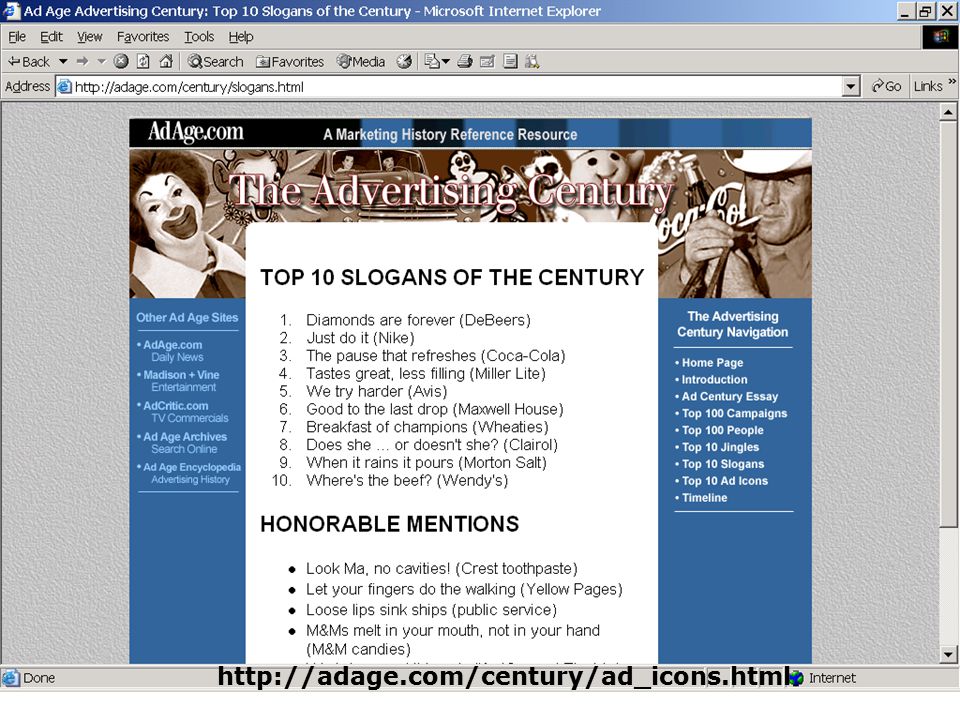Open the Search pane from toolbar
960x720 pixels.
pyautogui.click(x=216, y=62)
